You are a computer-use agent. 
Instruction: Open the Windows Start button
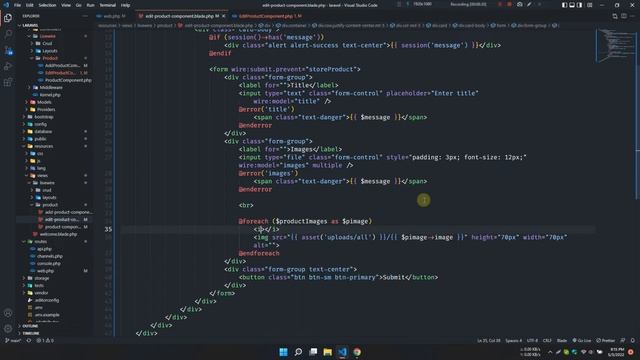[x=283, y=352]
